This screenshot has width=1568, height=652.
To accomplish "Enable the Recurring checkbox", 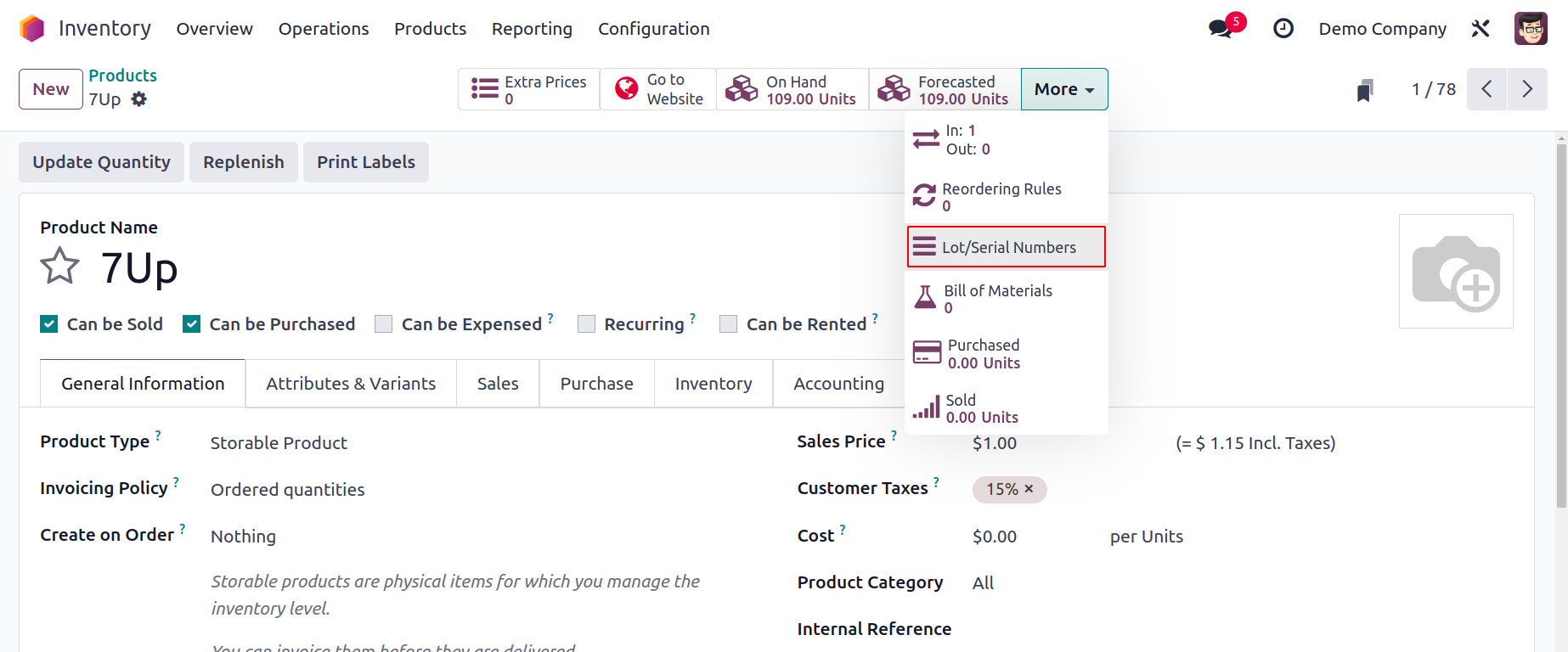I will pyautogui.click(x=586, y=324).
